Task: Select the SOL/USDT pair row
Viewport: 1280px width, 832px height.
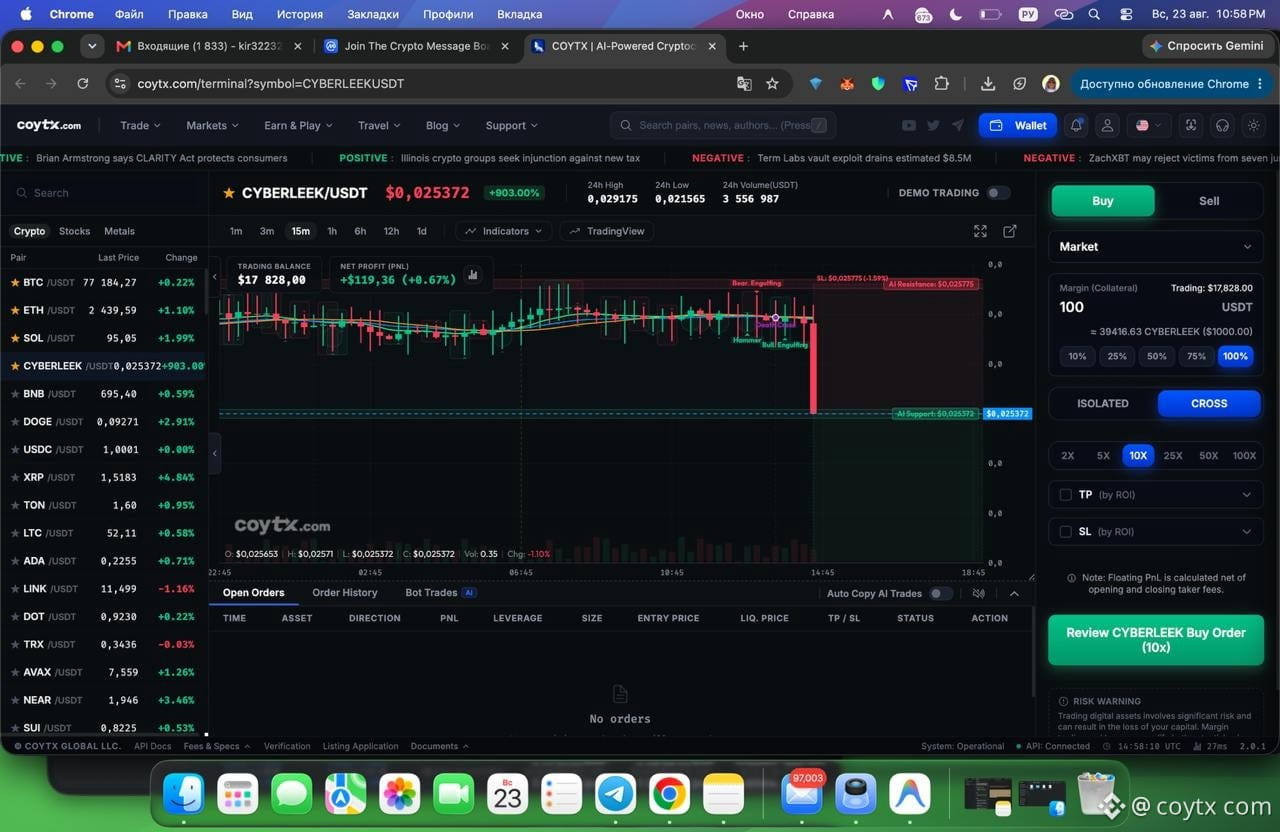Action: tap(104, 338)
